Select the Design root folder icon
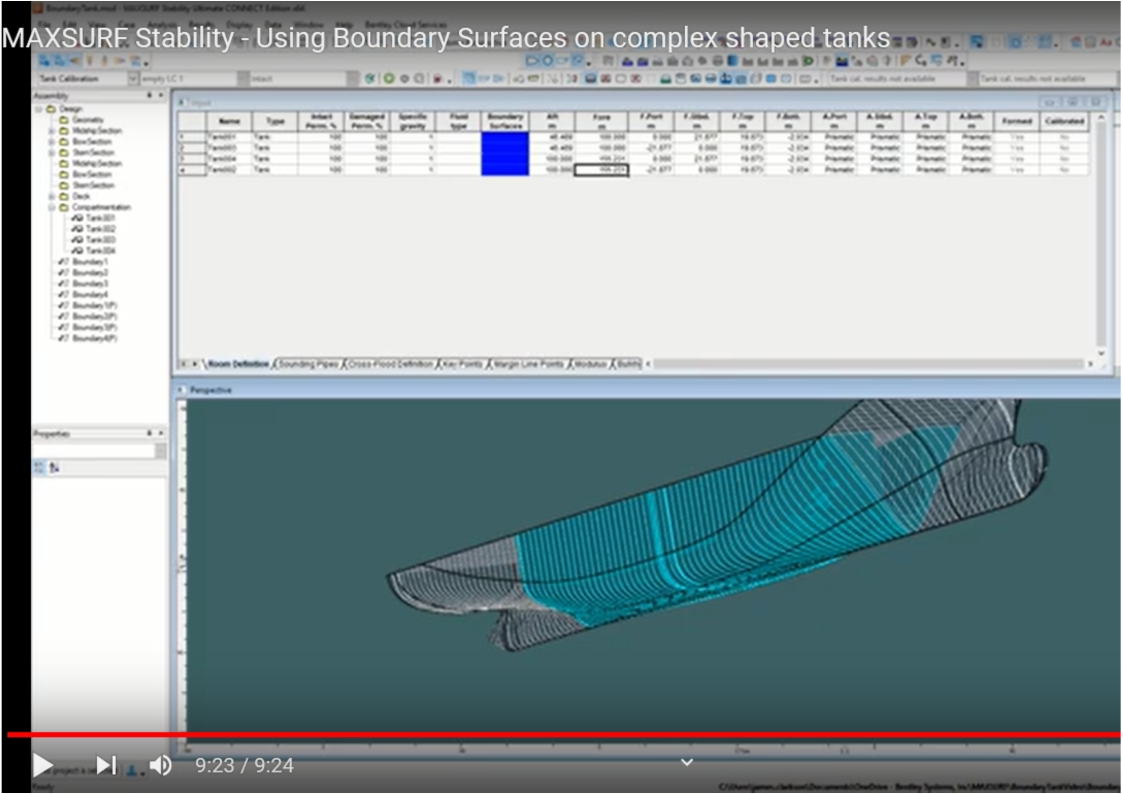 (x=52, y=108)
